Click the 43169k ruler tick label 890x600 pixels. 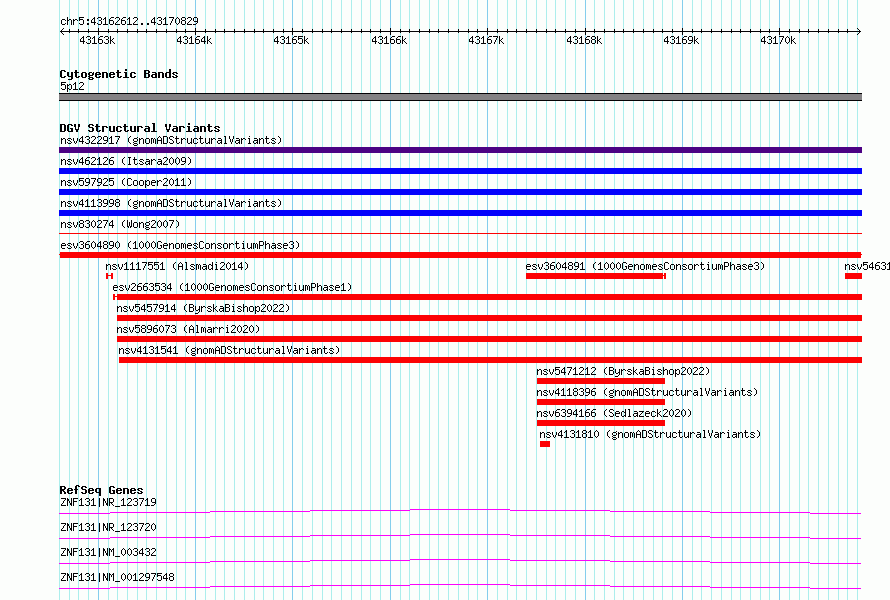click(681, 41)
